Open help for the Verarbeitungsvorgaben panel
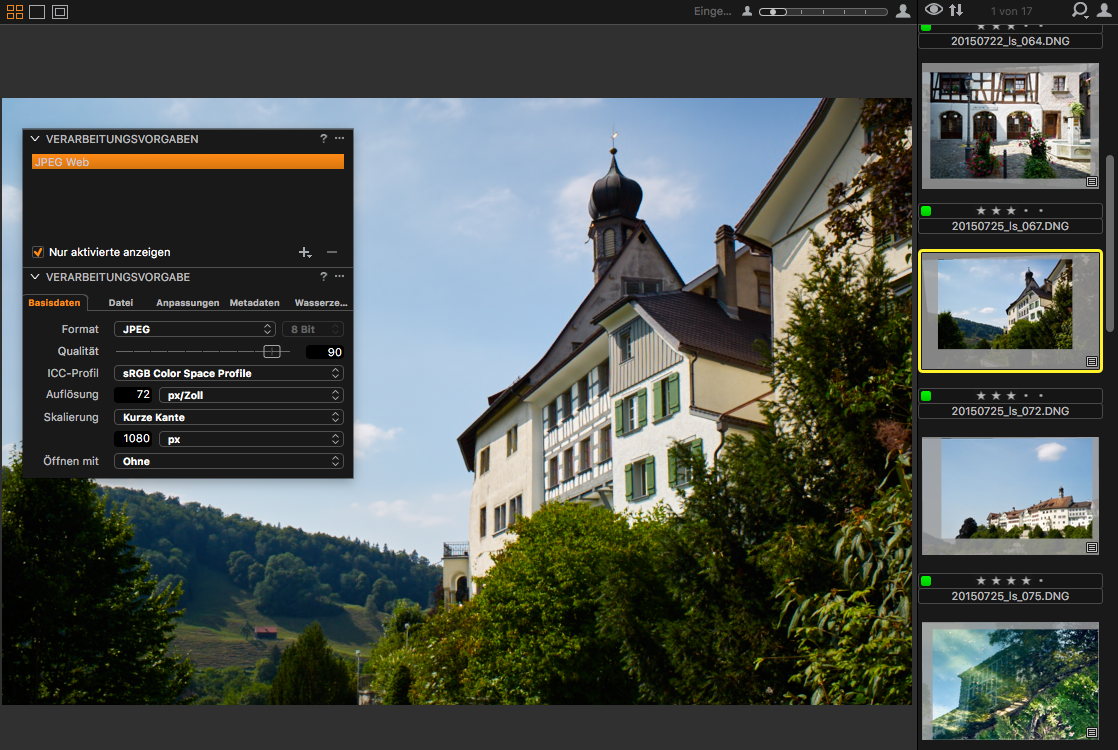 (x=323, y=138)
